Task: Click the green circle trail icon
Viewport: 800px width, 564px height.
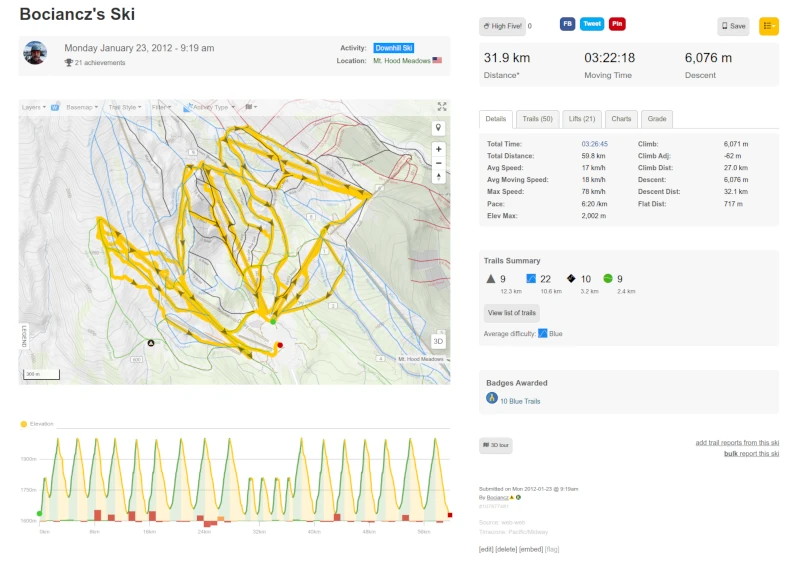Action: click(x=608, y=278)
